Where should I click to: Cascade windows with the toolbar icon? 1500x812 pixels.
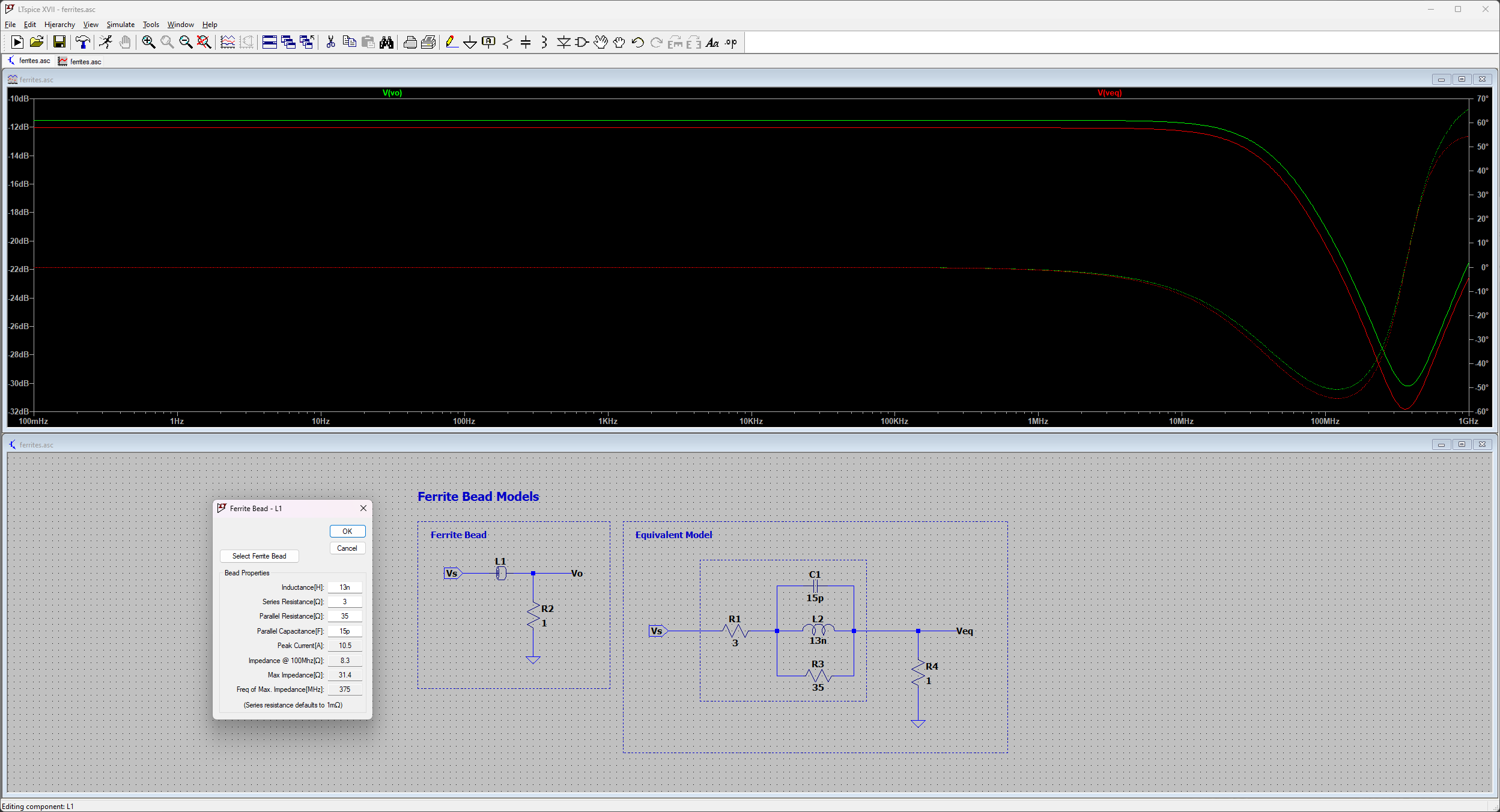(x=288, y=42)
